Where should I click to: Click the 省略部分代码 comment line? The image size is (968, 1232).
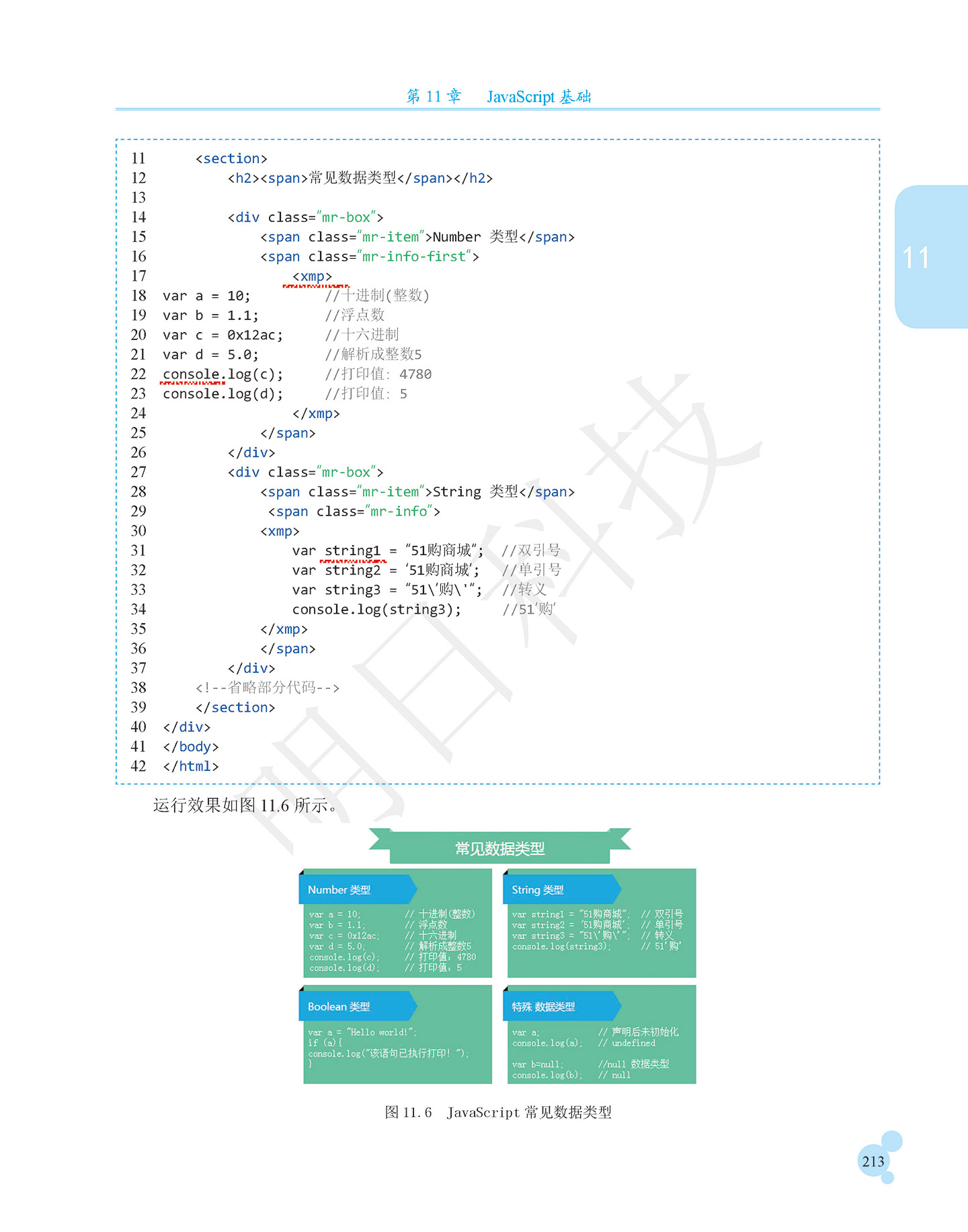(x=268, y=688)
